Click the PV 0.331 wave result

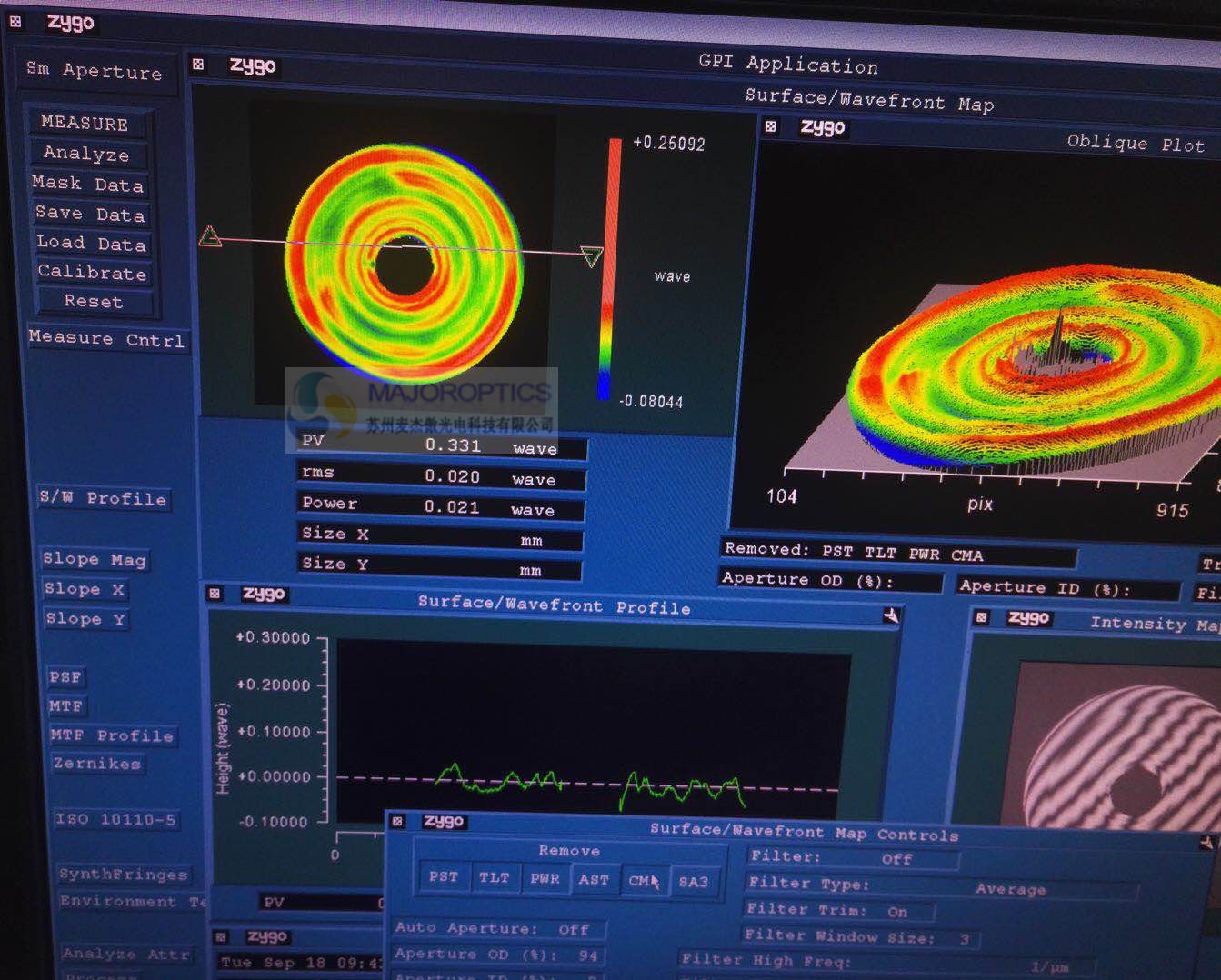pos(443,445)
